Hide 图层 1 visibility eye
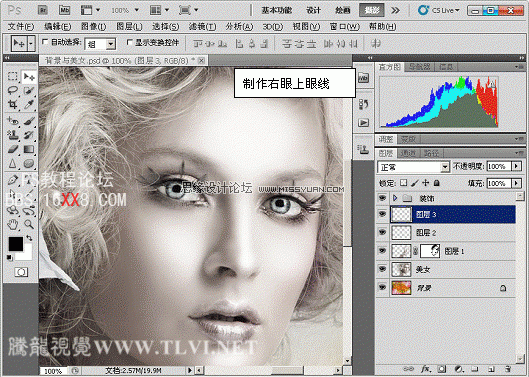The width and height of the screenshot is (529, 377). (382, 251)
